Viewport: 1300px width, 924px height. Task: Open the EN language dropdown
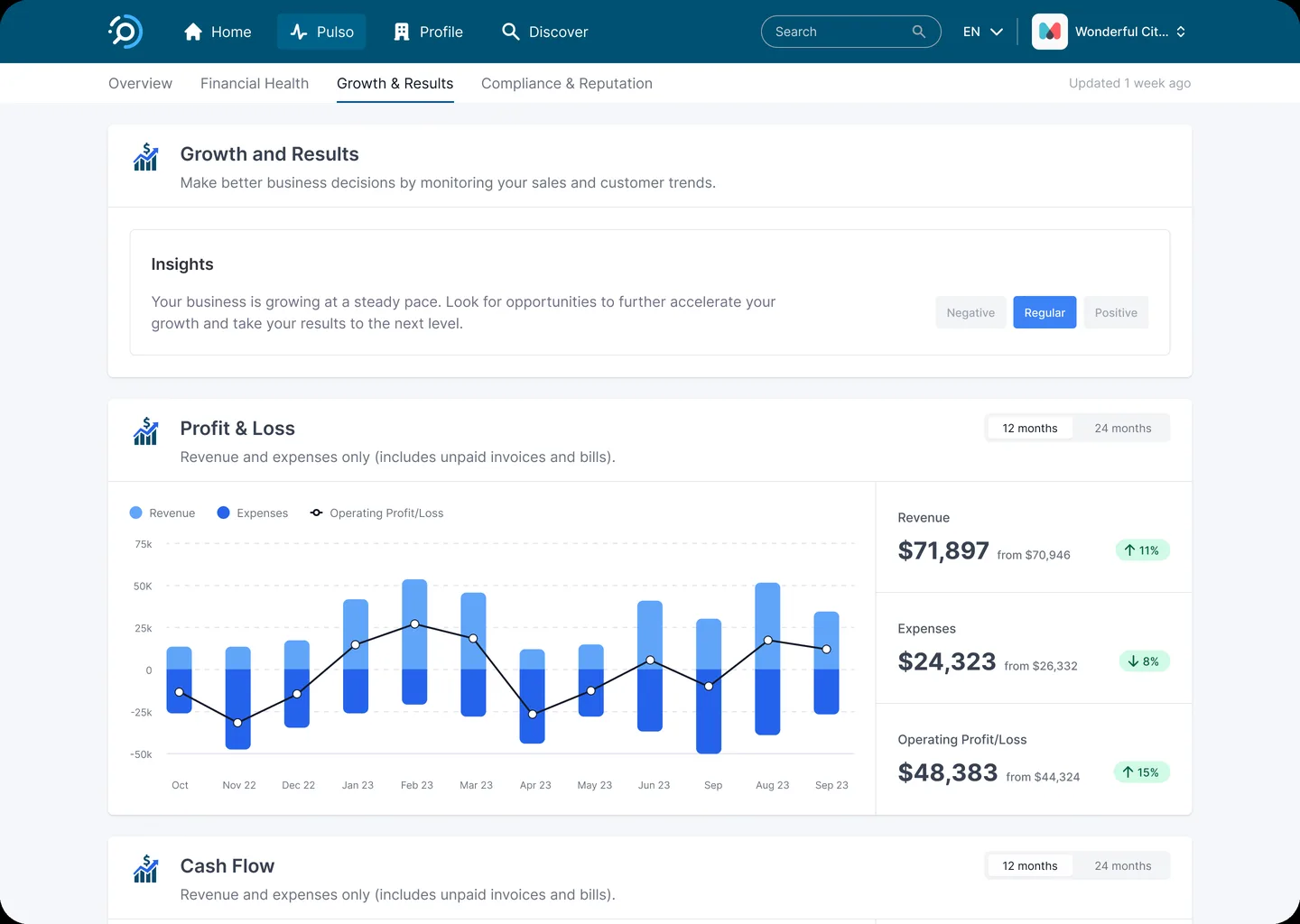pyautogui.click(x=983, y=32)
